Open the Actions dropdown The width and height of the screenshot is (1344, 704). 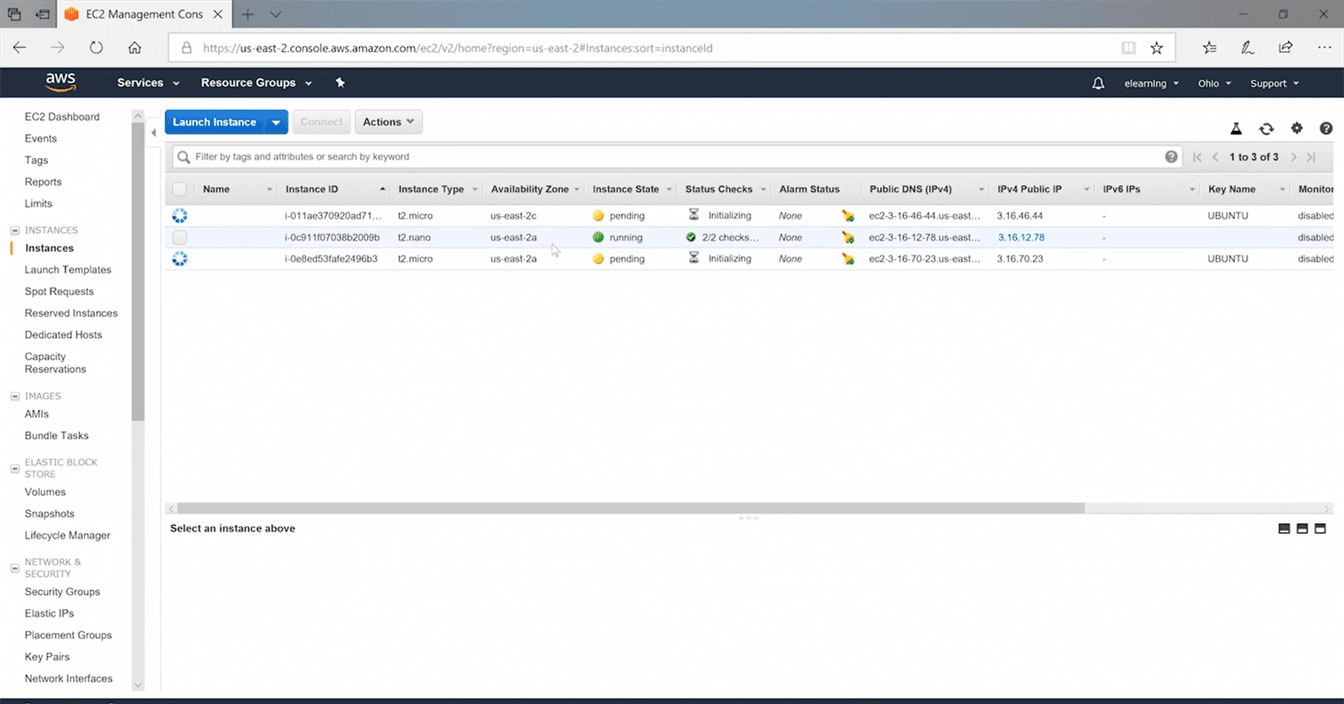coord(388,122)
